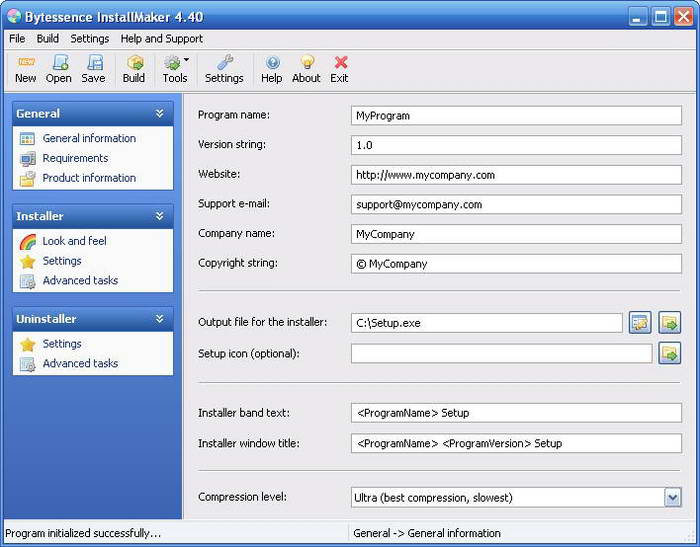Screen dimensions: 700x547
Task: Click the Installer Settings star icon
Action: point(27,261)
